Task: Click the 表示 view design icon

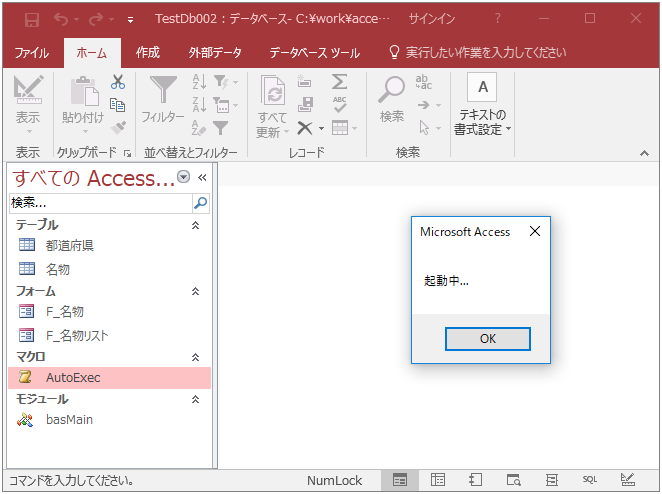Action: tap(28, 90)
